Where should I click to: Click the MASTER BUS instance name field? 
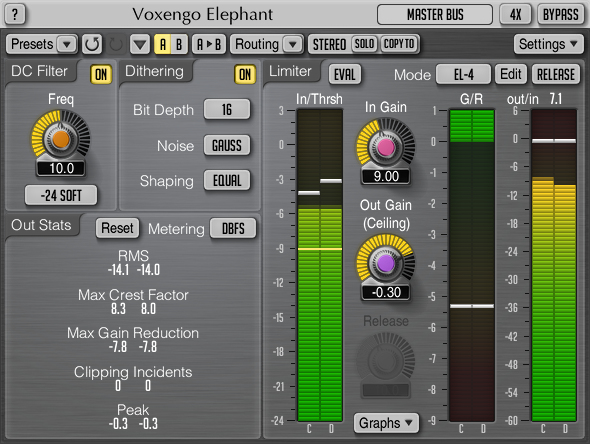point(435,15)
